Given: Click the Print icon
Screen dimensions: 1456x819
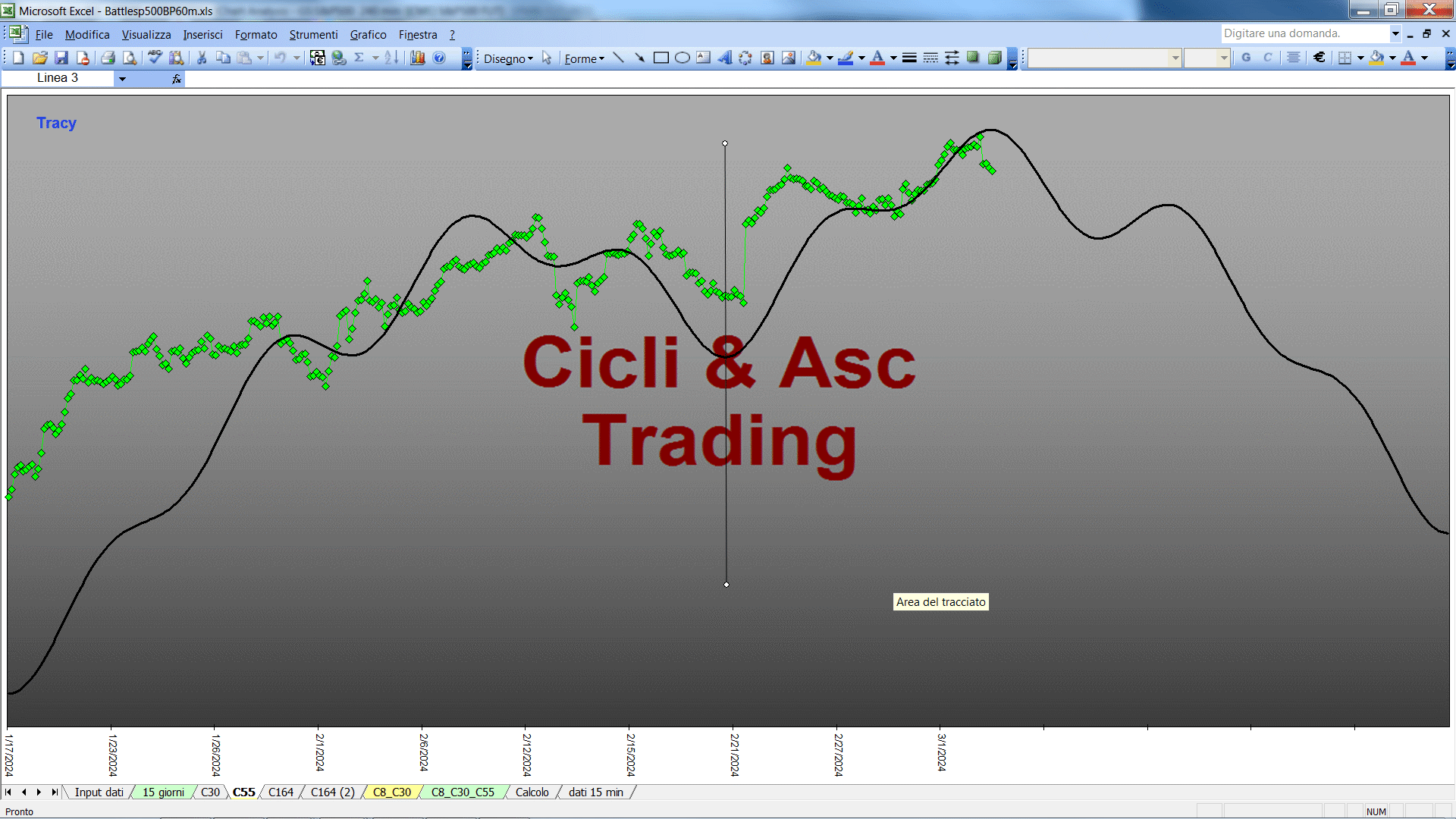Looking at the screenshot, I should tap(108, 58).
